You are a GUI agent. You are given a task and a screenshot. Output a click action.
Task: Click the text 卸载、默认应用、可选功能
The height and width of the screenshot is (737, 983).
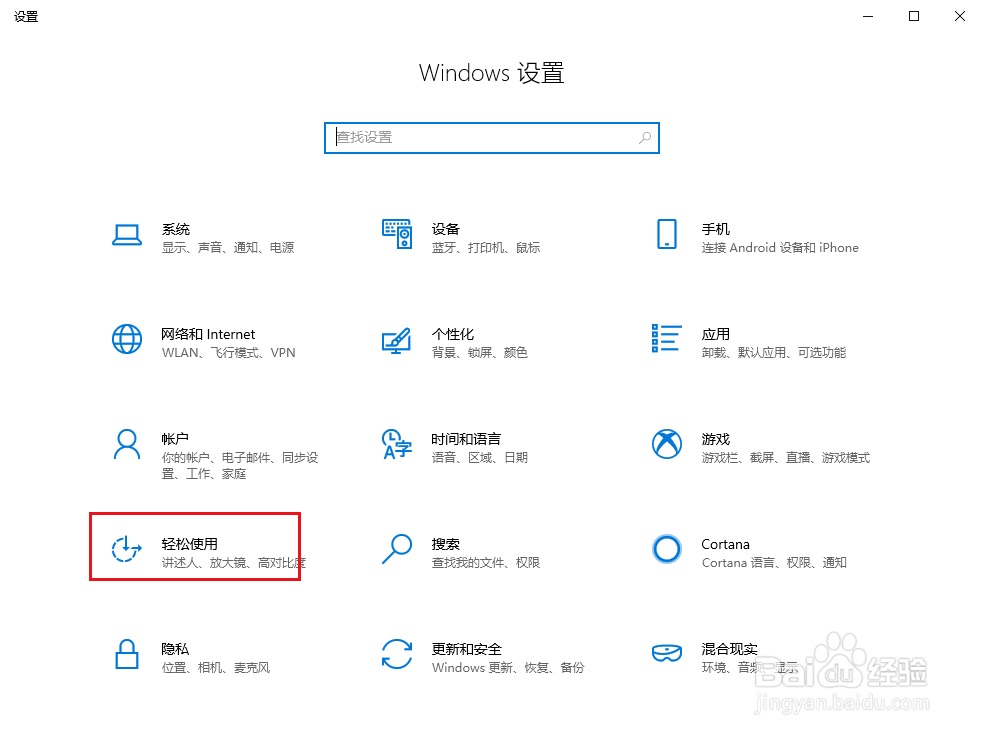[x=774, y=353]
